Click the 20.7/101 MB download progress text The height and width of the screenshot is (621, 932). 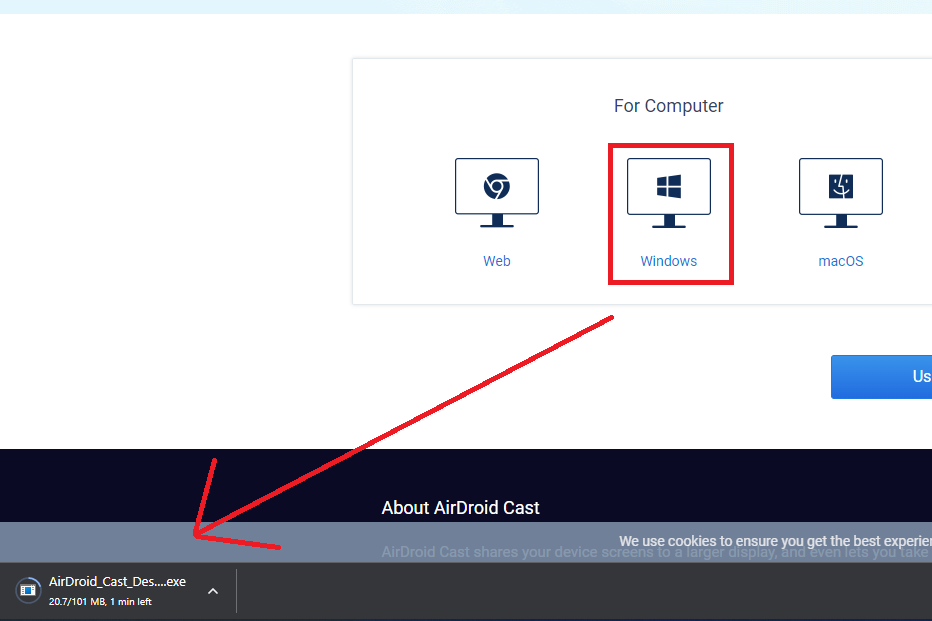tap(100, 602)
